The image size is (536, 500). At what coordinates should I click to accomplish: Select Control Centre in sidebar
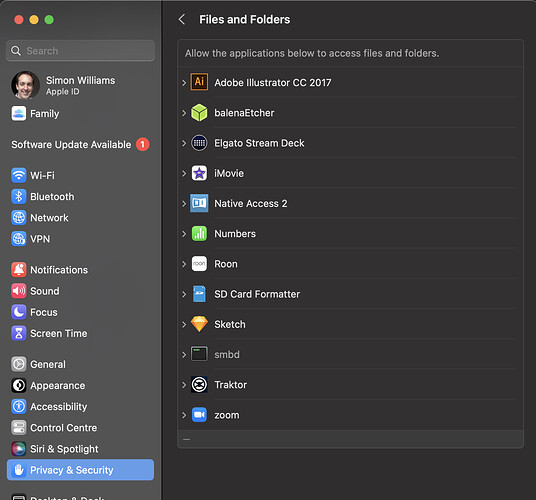coord(80,428)
